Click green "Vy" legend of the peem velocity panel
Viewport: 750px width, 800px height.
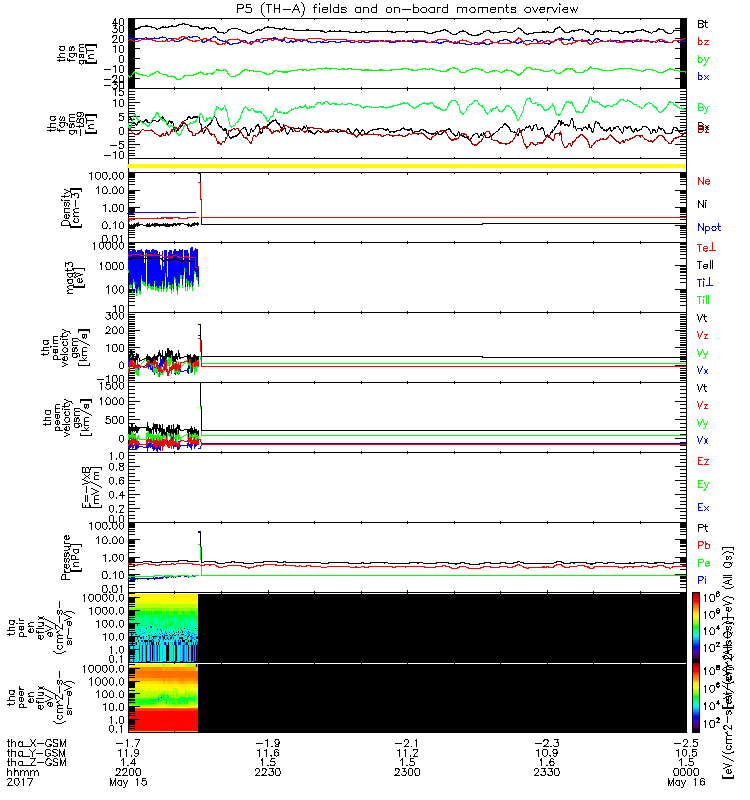point(703,423)
